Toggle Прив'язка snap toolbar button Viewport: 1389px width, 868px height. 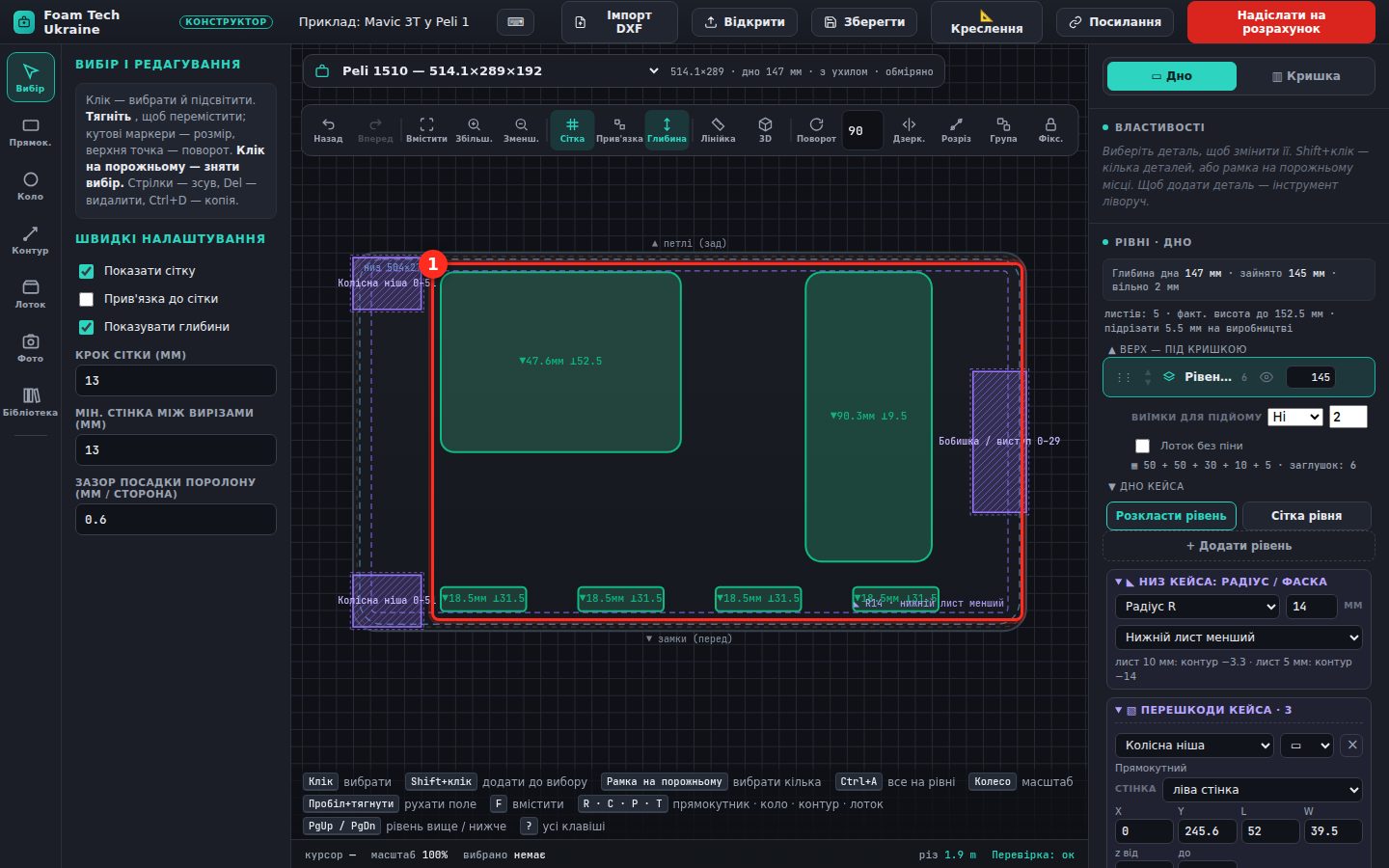pos(619,130)
